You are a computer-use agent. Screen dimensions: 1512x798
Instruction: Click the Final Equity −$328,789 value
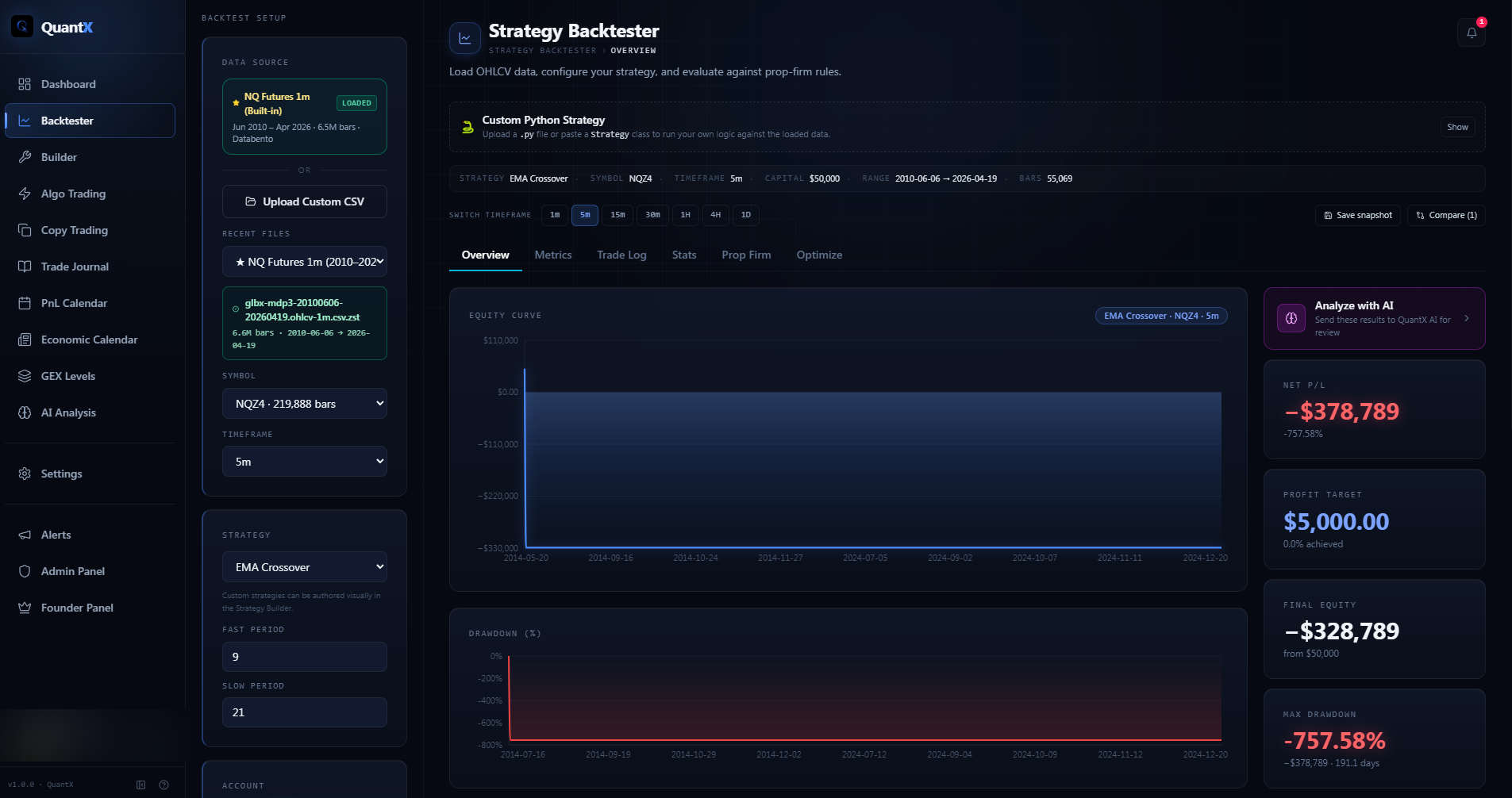[x=1341, y=631]
